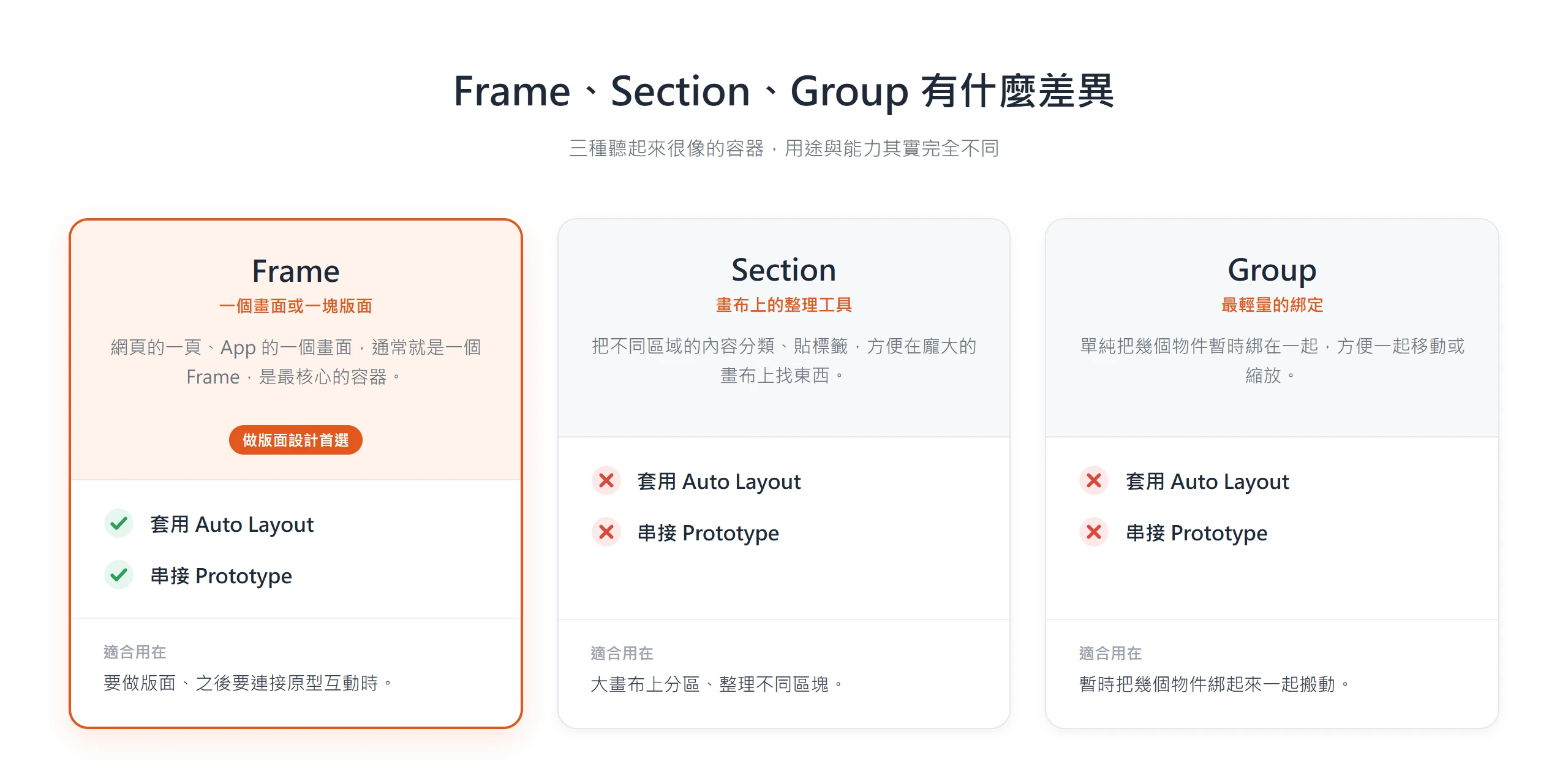Click the Section tagline 畫布上的整理工具
The height and width of the screenshot is (783, 1568).
(784, 305)
